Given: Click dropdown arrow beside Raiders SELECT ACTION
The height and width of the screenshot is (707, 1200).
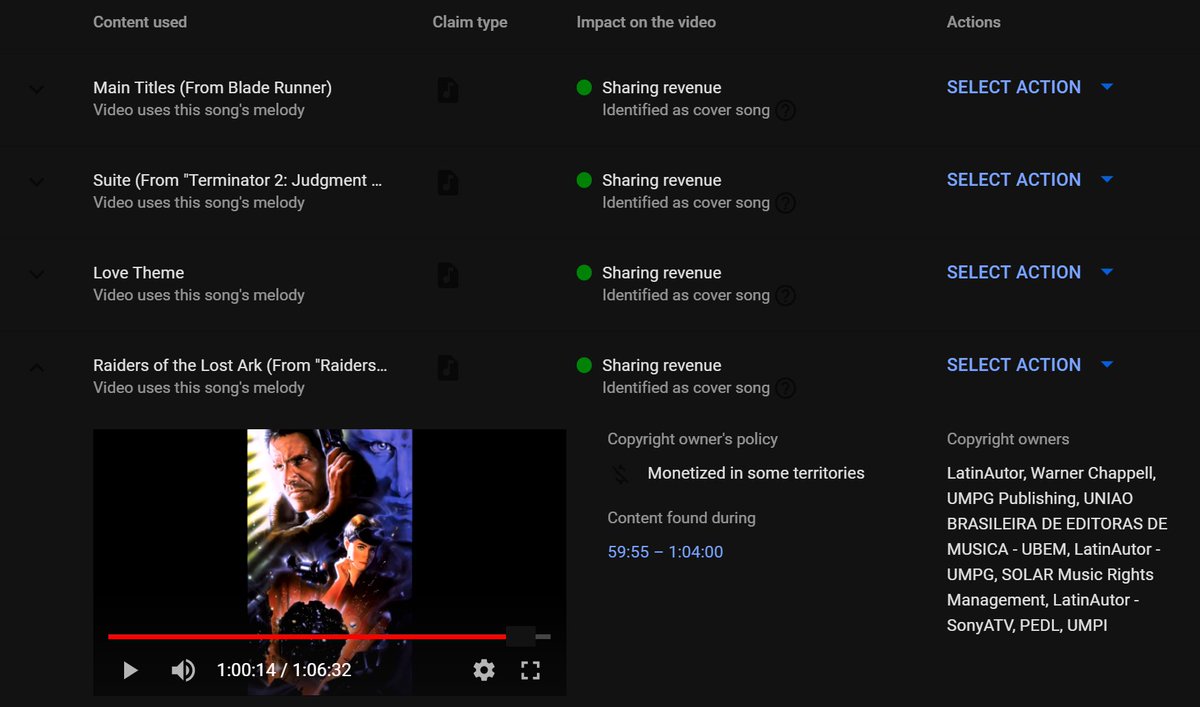Looking at the screenshot, I should (x=1107, y=365).
